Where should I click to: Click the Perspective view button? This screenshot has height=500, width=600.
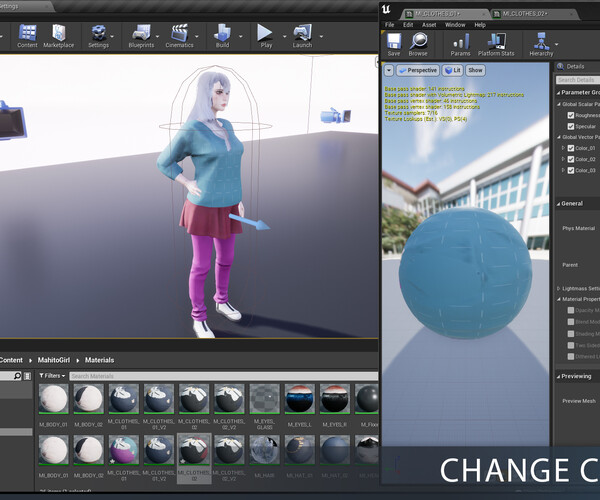pos(418,70)
